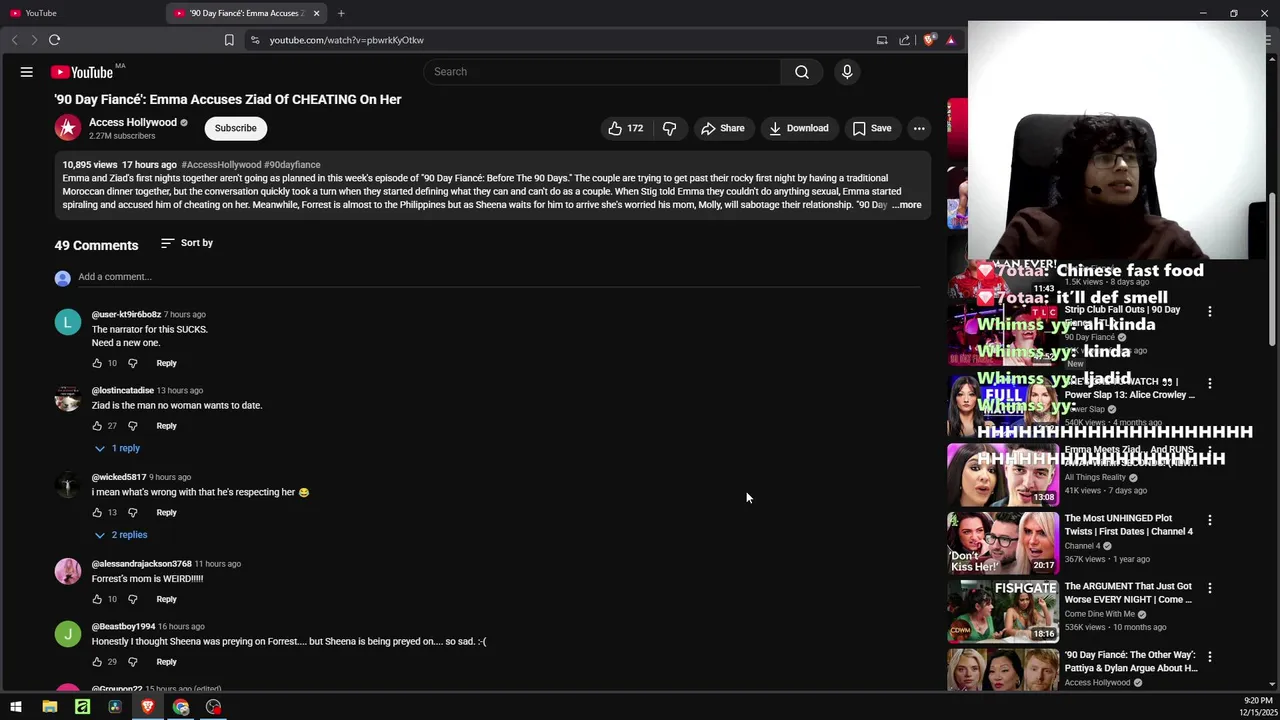
Task: Open the YouTube guide hamburger menu
Action: coord(27,72)
